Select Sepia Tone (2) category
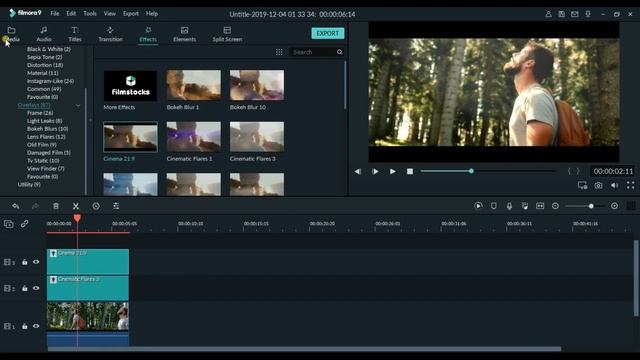This screenshot has width=640, height=360. (x=44, y=57)
